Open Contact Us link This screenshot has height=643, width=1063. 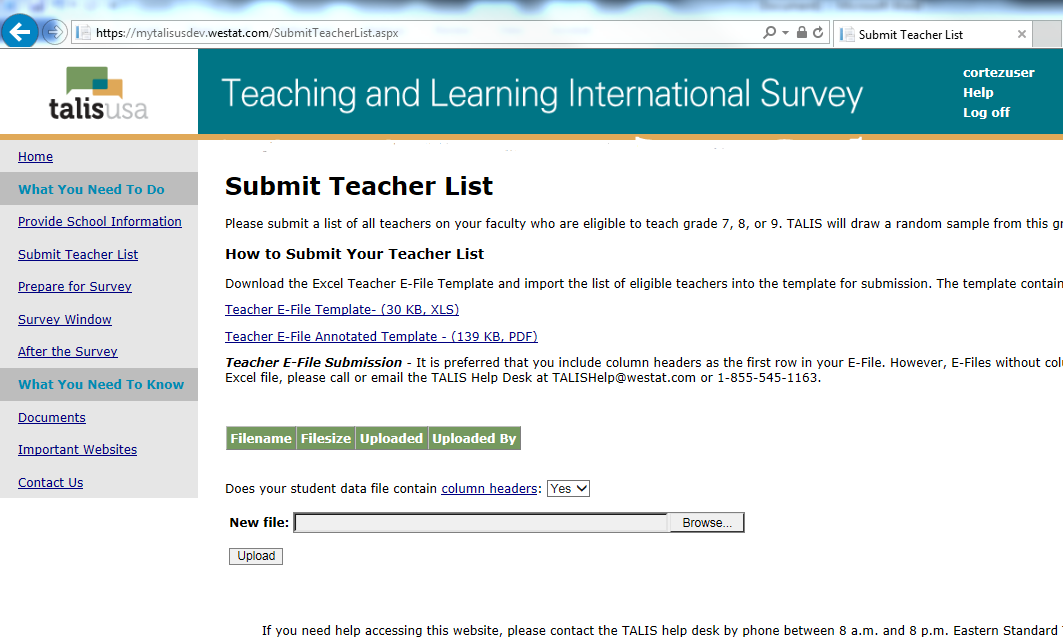[50, 483]
